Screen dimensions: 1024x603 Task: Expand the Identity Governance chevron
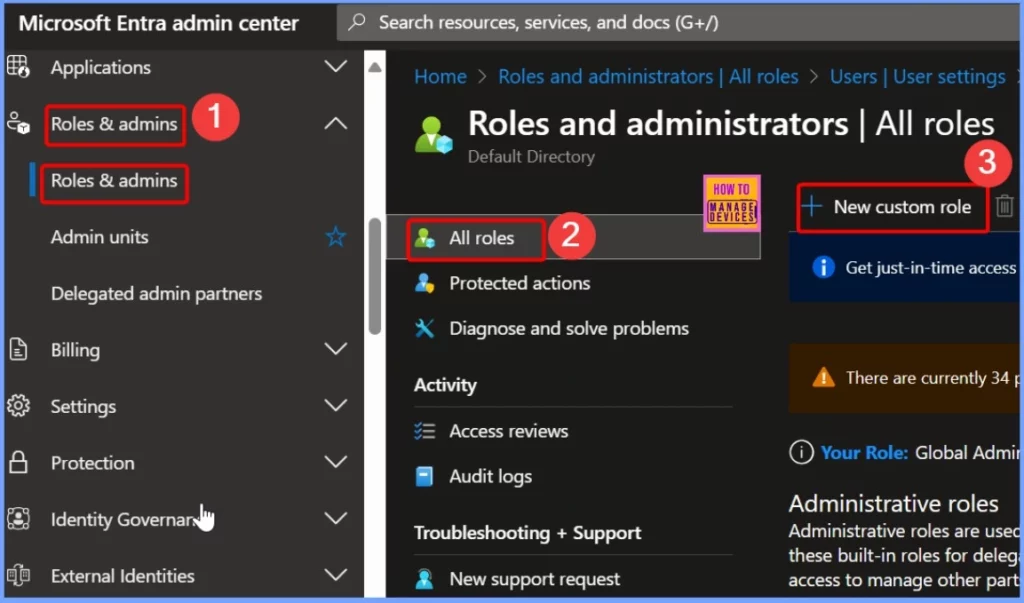[336, 519]
